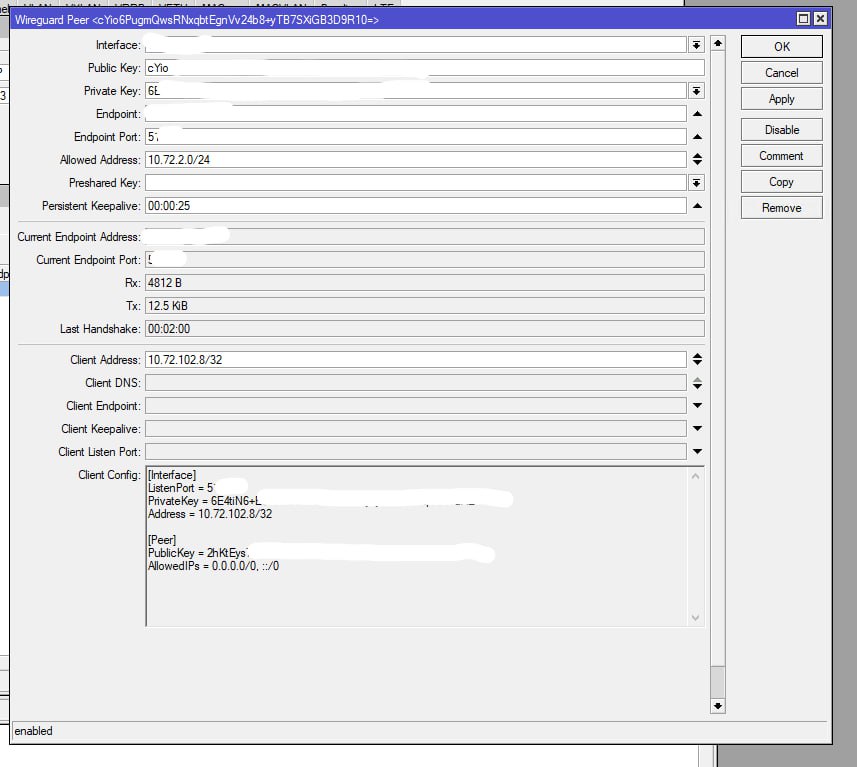Apply the Wireguard peer settings
This screenshot has width=857, height=767.
click(782, 99)
